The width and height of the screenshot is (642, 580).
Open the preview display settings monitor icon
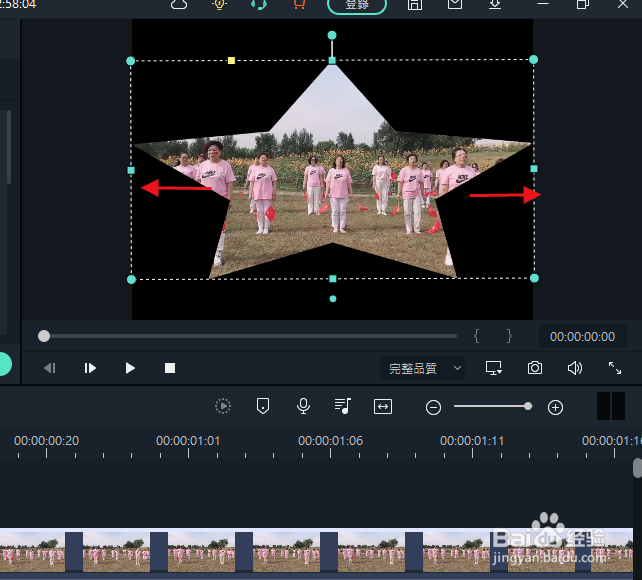tap(494, 368)
